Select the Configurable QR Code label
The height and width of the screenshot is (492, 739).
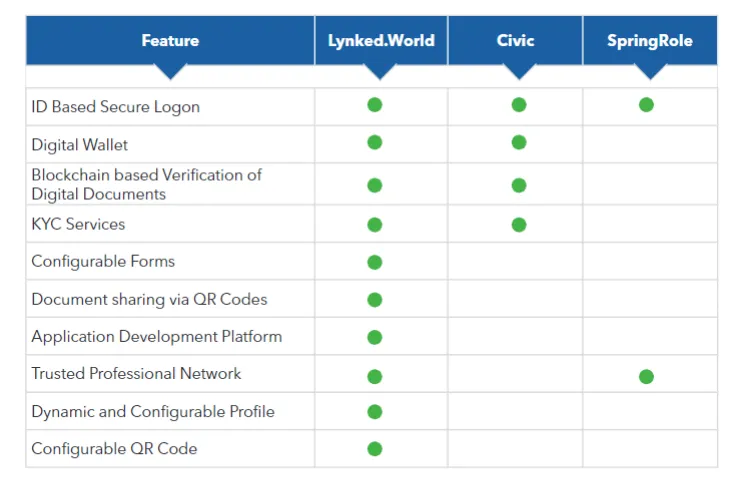pyautogui.click(x=115, y=449)
